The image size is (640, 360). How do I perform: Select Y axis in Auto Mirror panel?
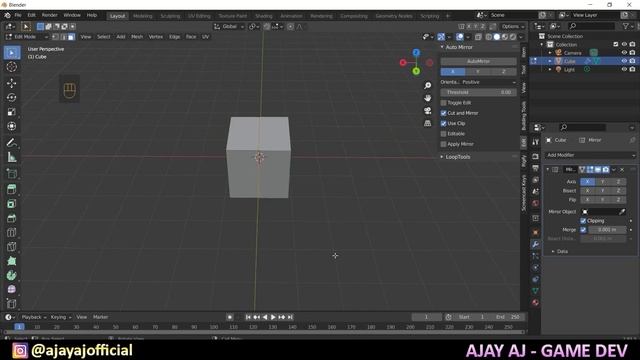click(x=478, y=72)
